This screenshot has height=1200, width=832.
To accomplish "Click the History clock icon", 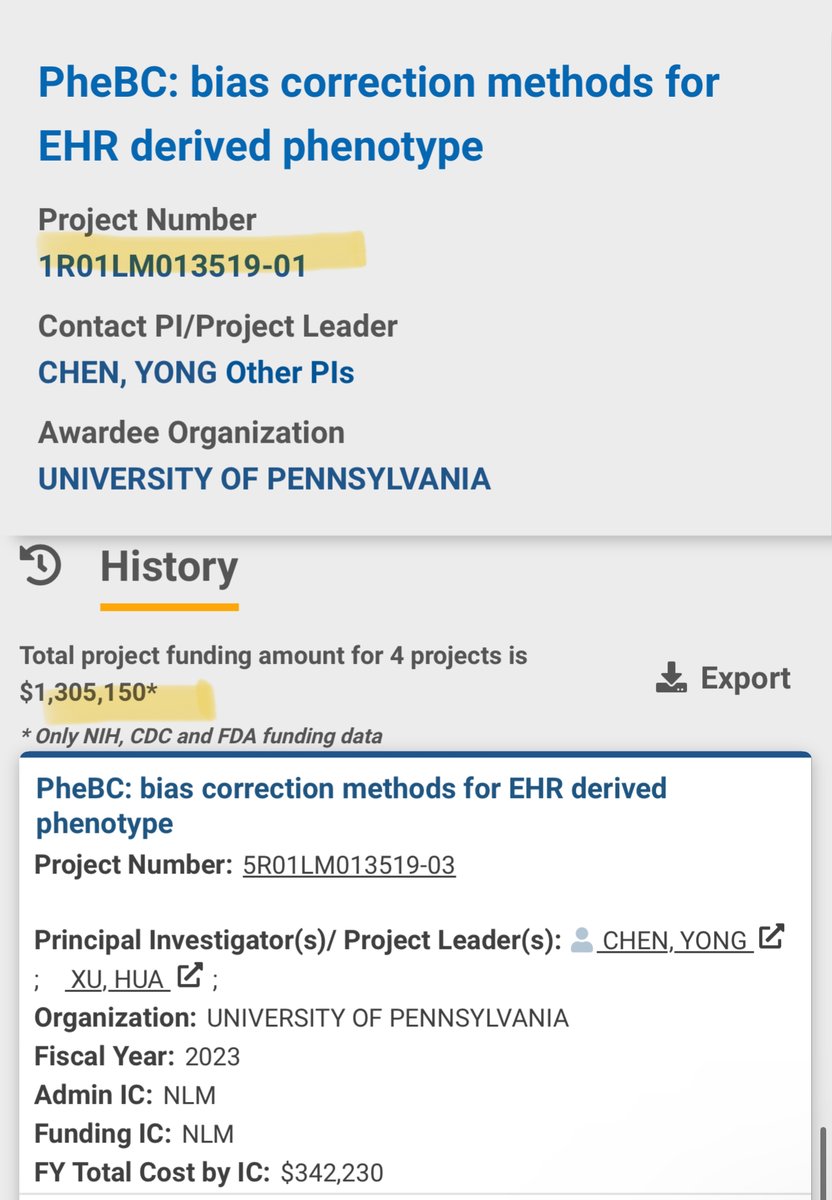I will click(41, 567).
